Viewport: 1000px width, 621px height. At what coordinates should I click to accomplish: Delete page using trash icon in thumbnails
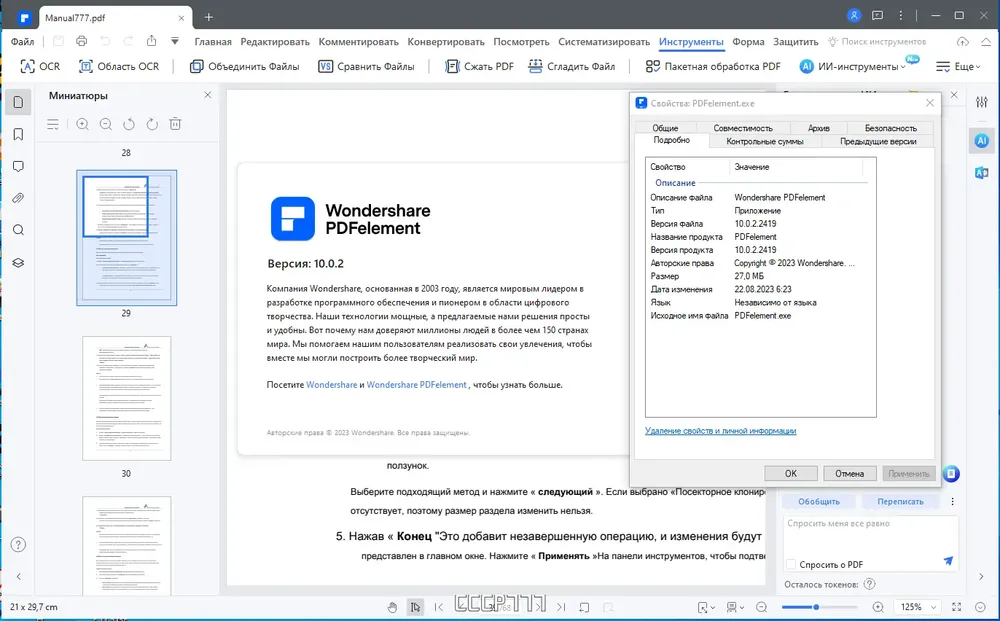tap(175, 124)
